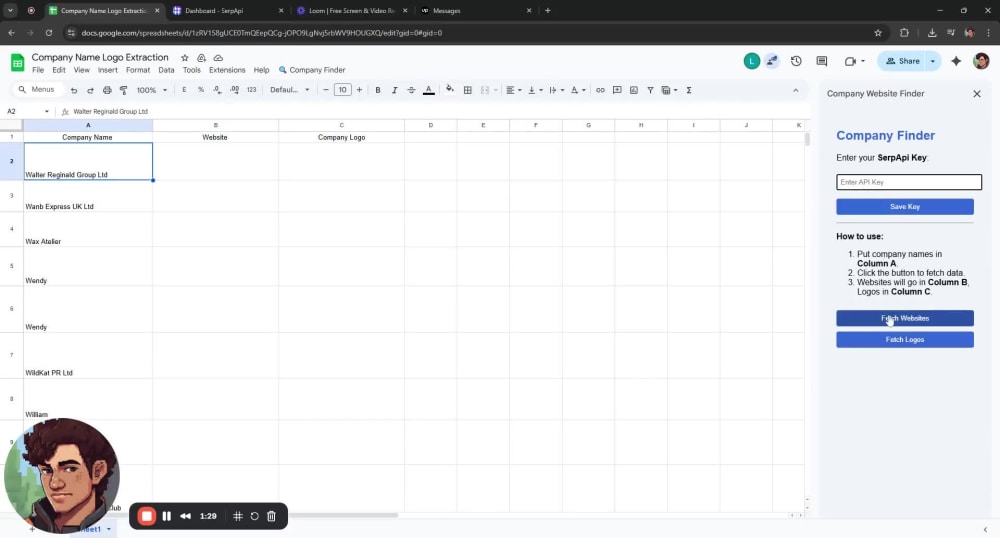Click the Redo arrow in the toolbar

90,91
